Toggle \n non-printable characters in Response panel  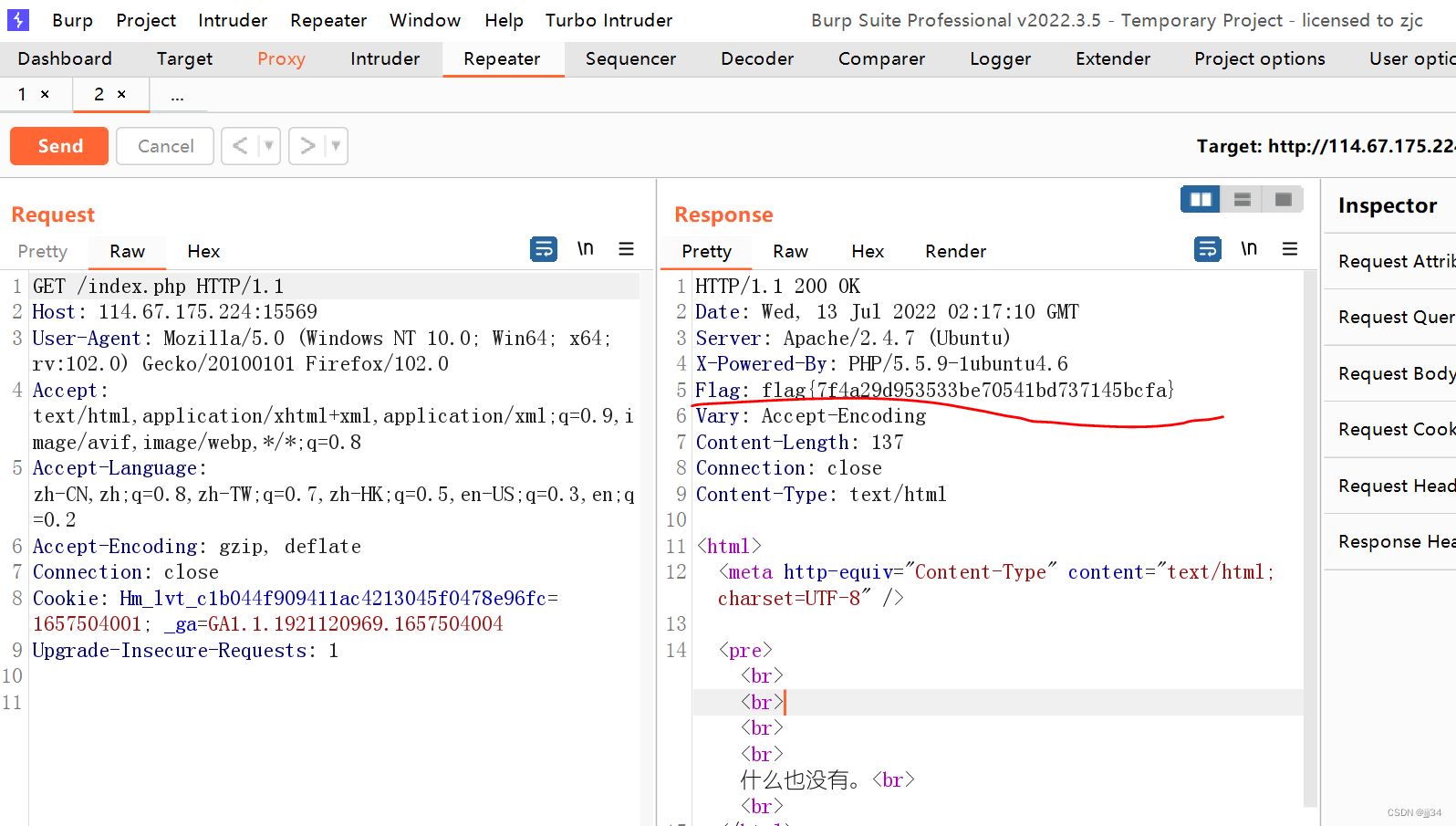[x=1249, y=248]
